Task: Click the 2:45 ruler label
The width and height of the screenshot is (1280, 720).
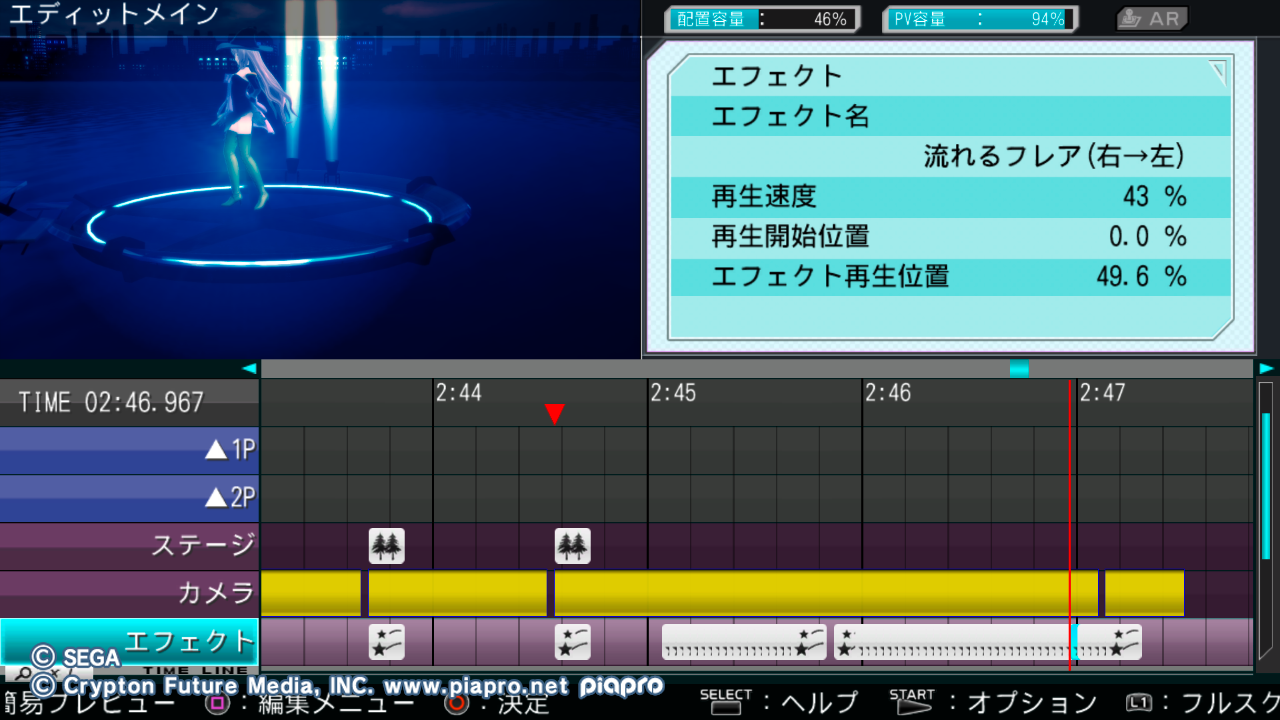Action: point(673,393)
